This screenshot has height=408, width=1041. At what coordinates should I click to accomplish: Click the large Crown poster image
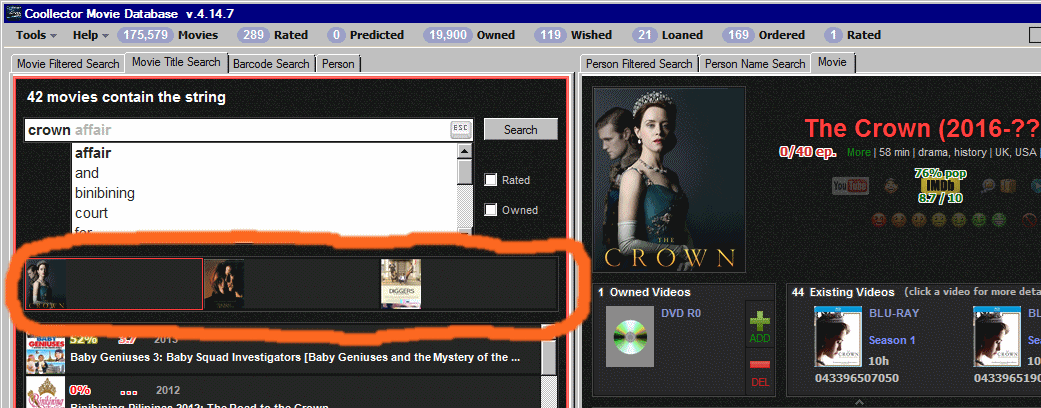pos(669,179)
